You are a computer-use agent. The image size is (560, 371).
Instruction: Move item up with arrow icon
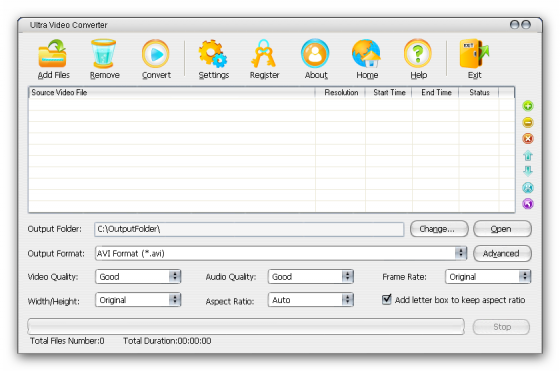[x=528, y=155]
